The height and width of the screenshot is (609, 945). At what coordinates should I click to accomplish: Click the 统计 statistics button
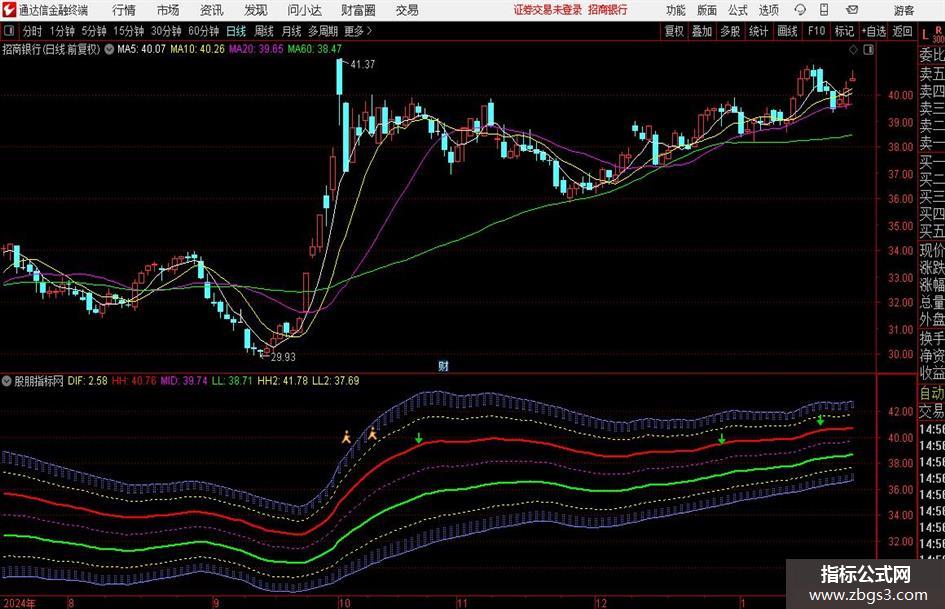point(758,31)
